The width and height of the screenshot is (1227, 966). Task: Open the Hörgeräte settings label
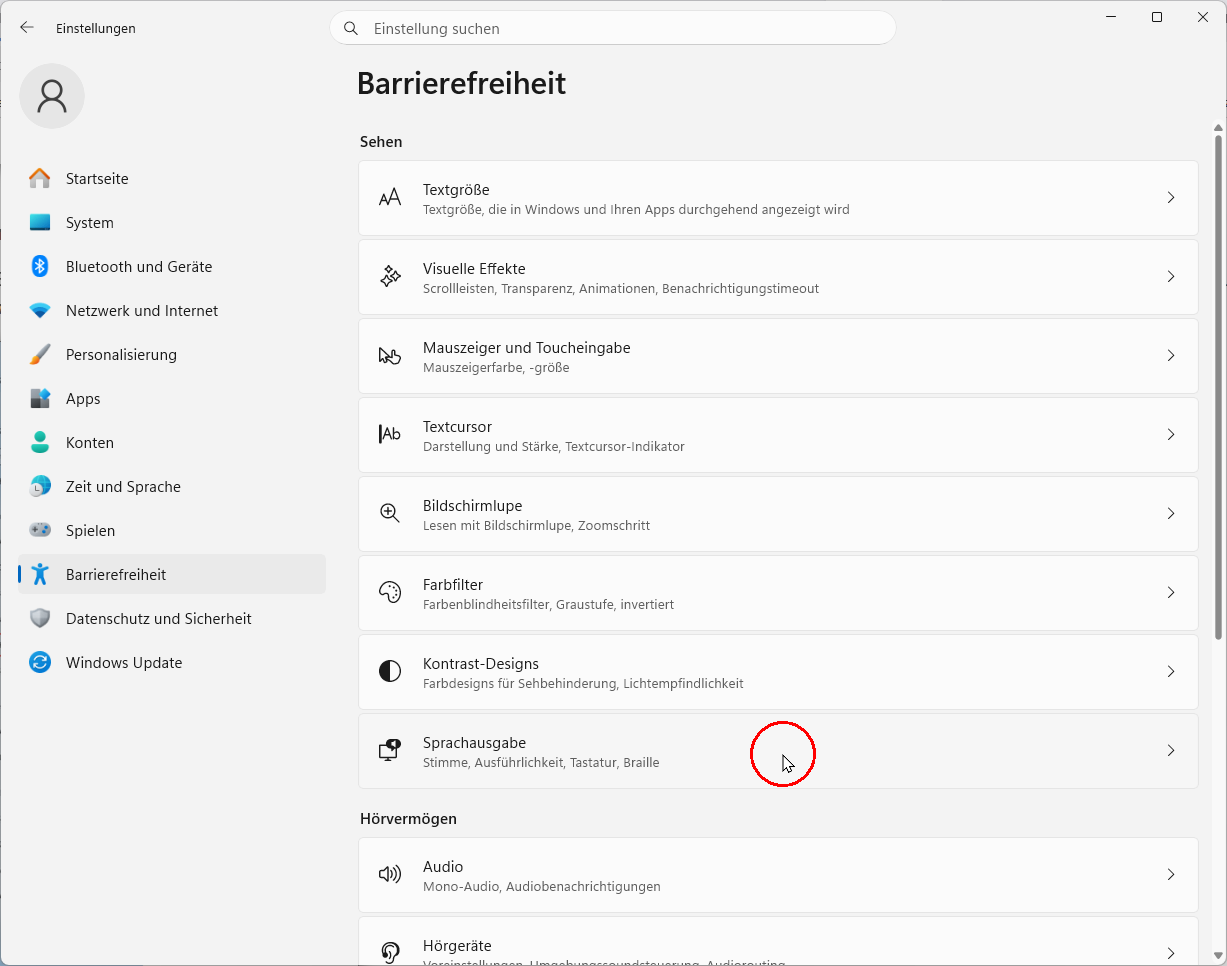pos(457,946)
